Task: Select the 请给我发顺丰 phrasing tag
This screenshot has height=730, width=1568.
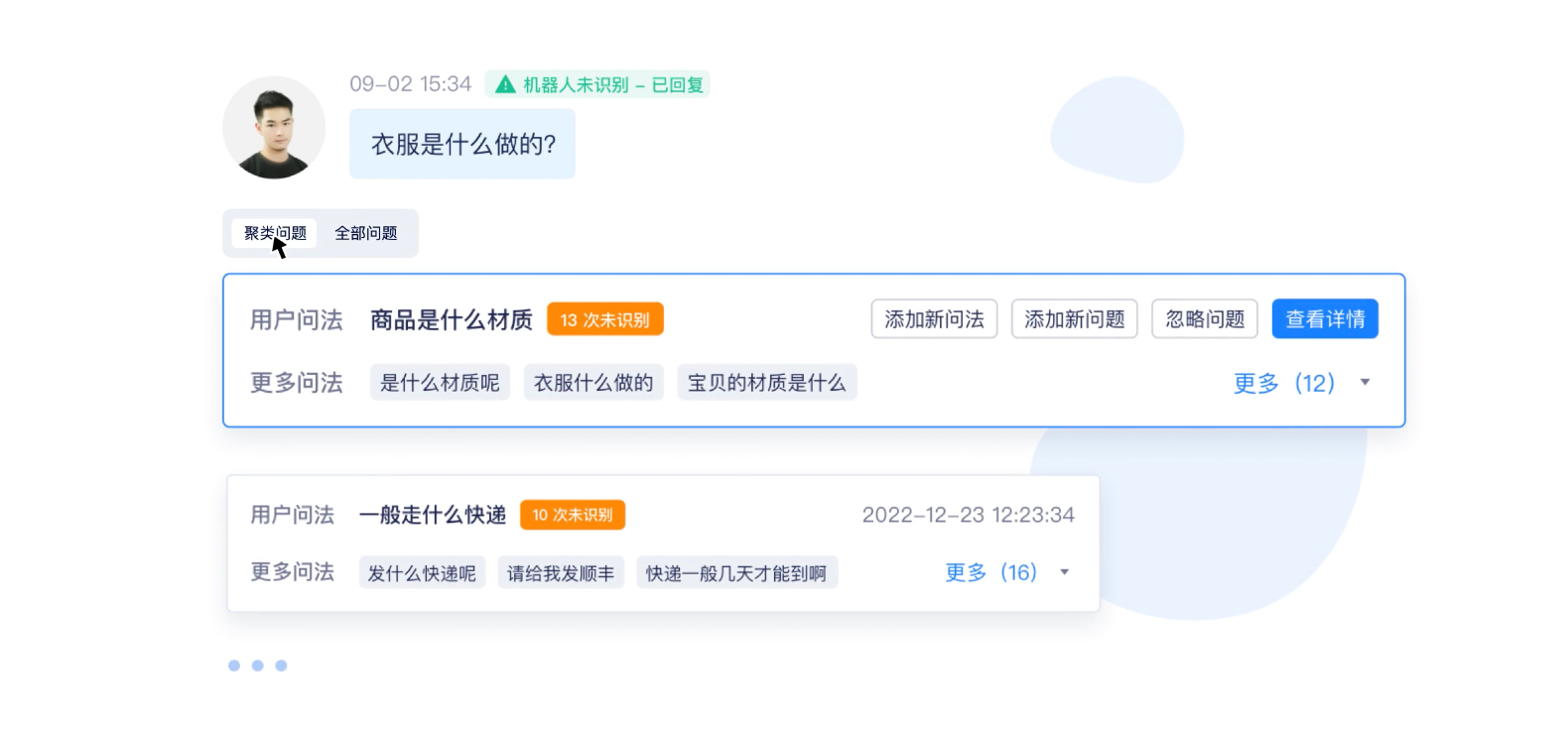Action: [561, 572]
